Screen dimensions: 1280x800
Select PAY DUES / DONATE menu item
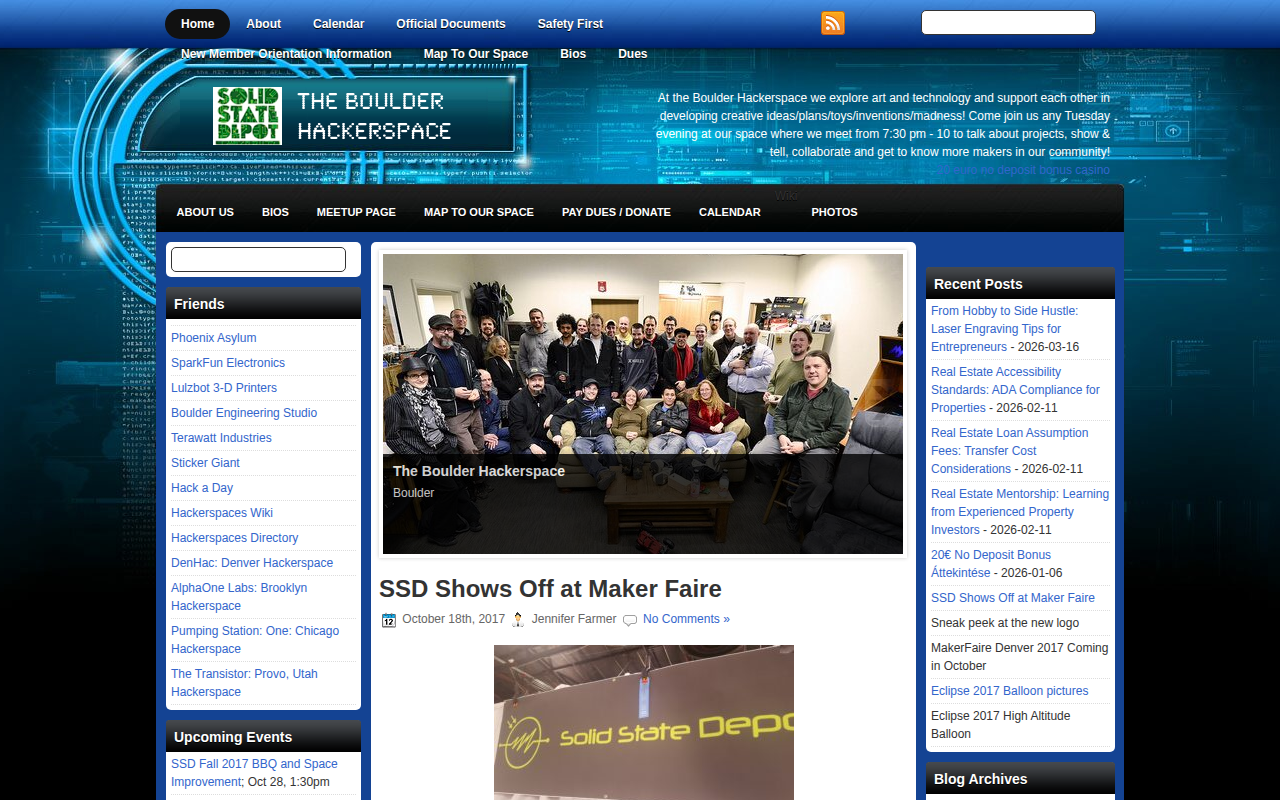click(x=616, y=212)
